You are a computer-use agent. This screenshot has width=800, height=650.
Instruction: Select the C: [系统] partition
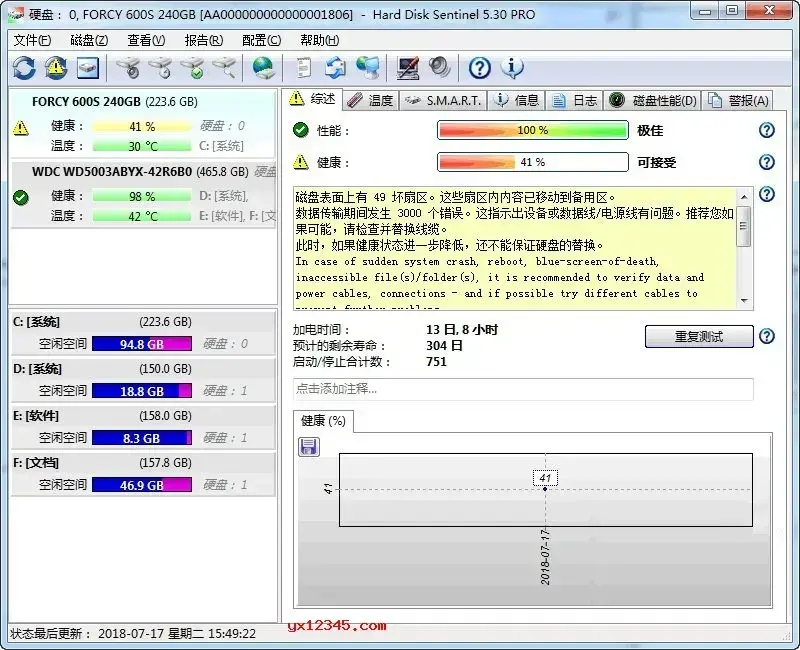click(143, 332)
